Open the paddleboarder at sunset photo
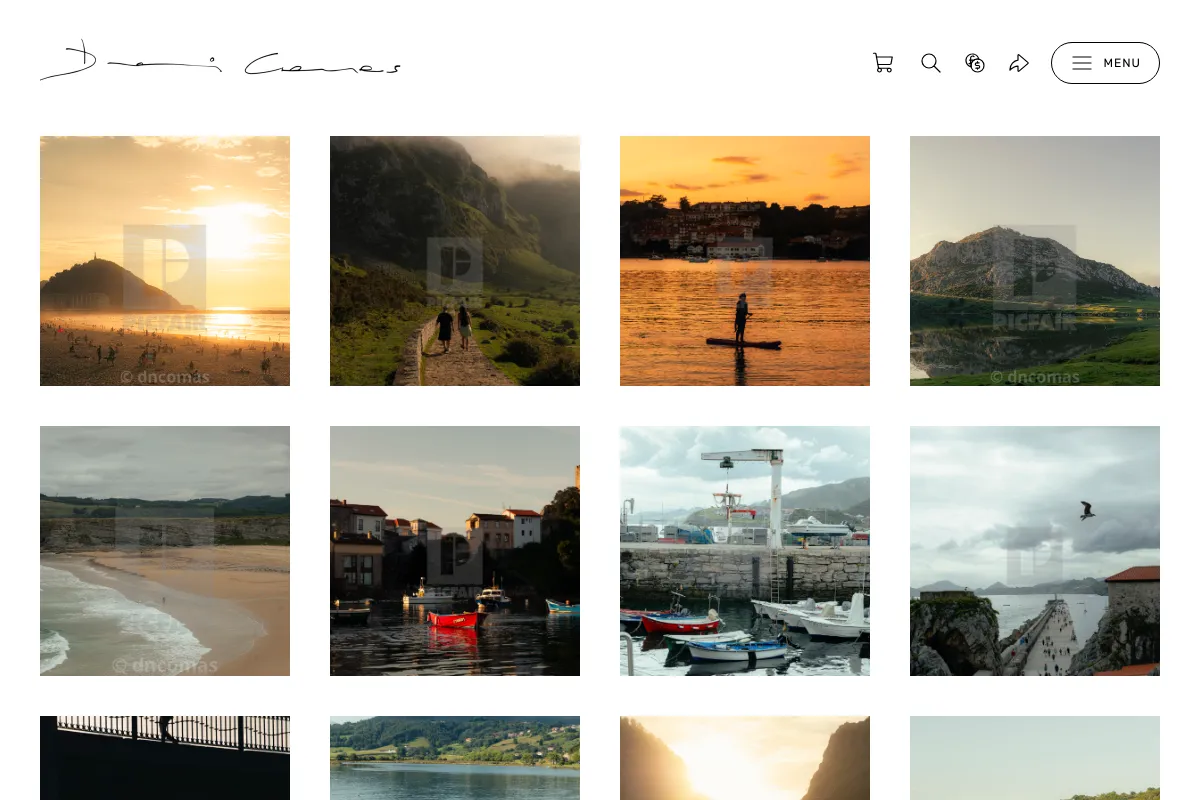The image size is (1200, 800). pos(745,261)
